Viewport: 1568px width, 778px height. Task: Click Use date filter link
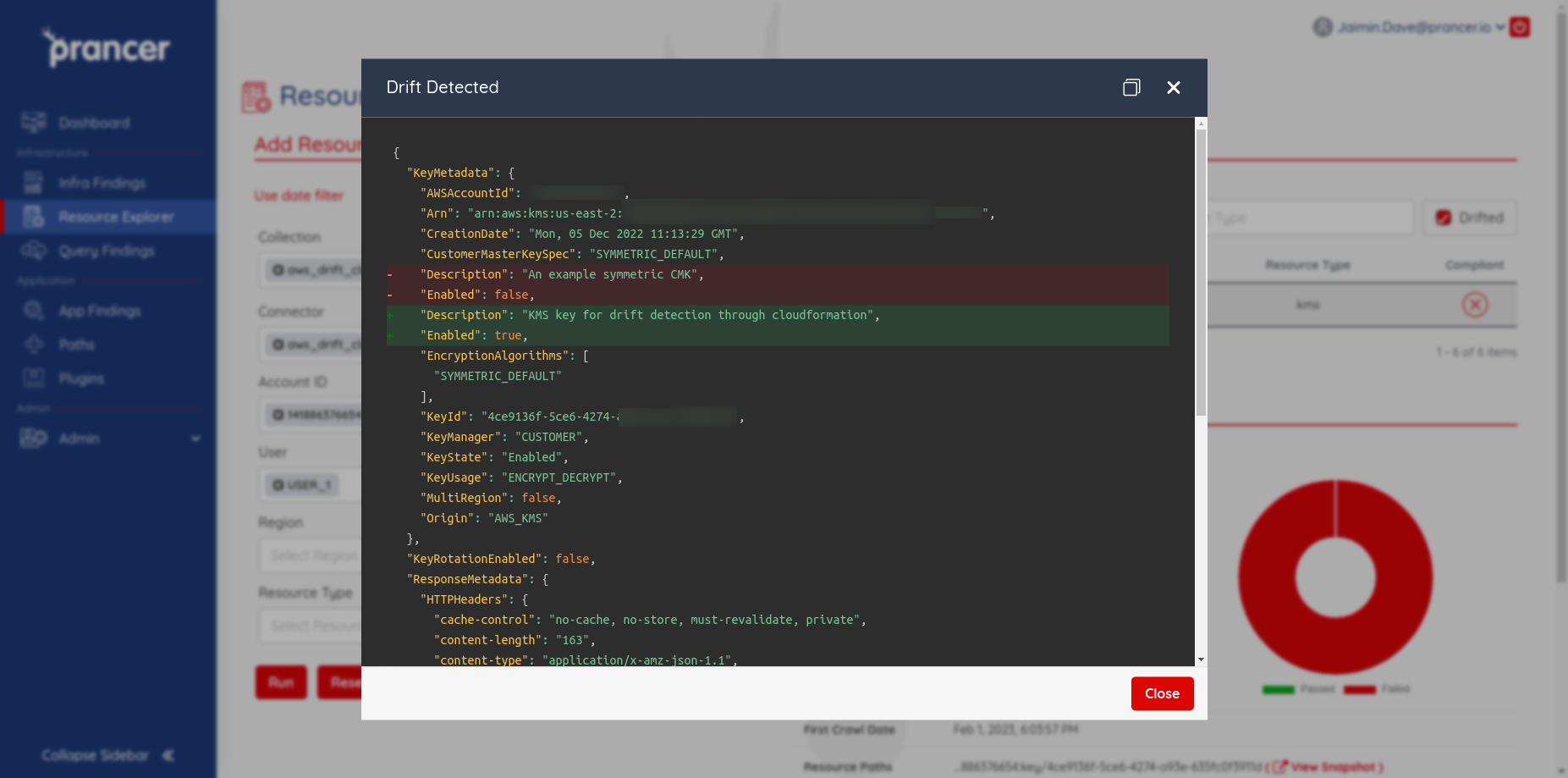[299, 196]
